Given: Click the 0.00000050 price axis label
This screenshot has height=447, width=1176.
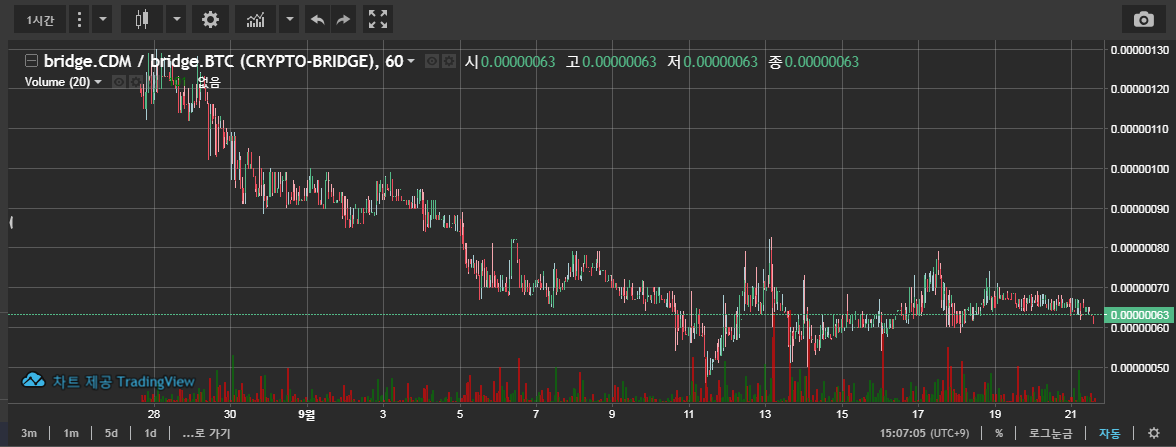Looking at the screenshot, I should pyautogui.click(x=1138, y=368).
